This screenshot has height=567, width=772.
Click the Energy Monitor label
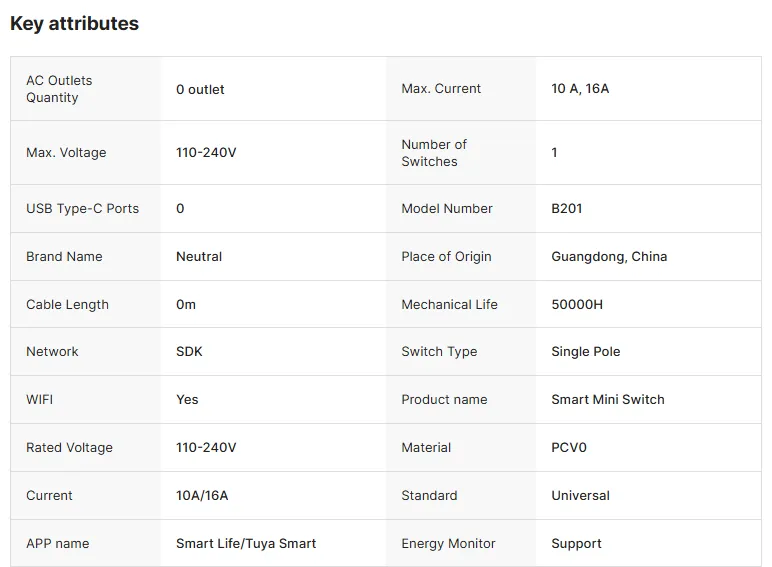point(448,544)
